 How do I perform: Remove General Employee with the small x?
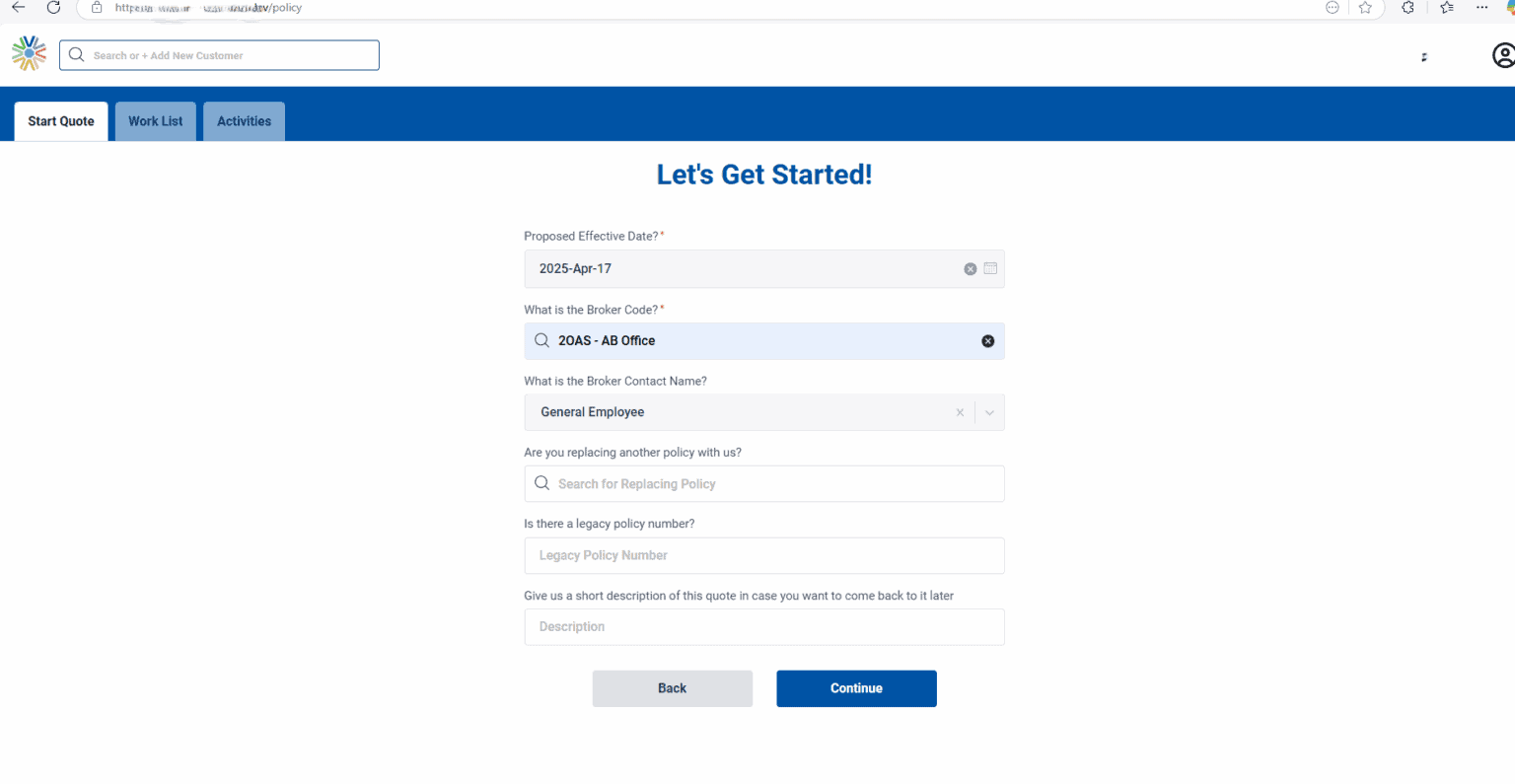960,412
